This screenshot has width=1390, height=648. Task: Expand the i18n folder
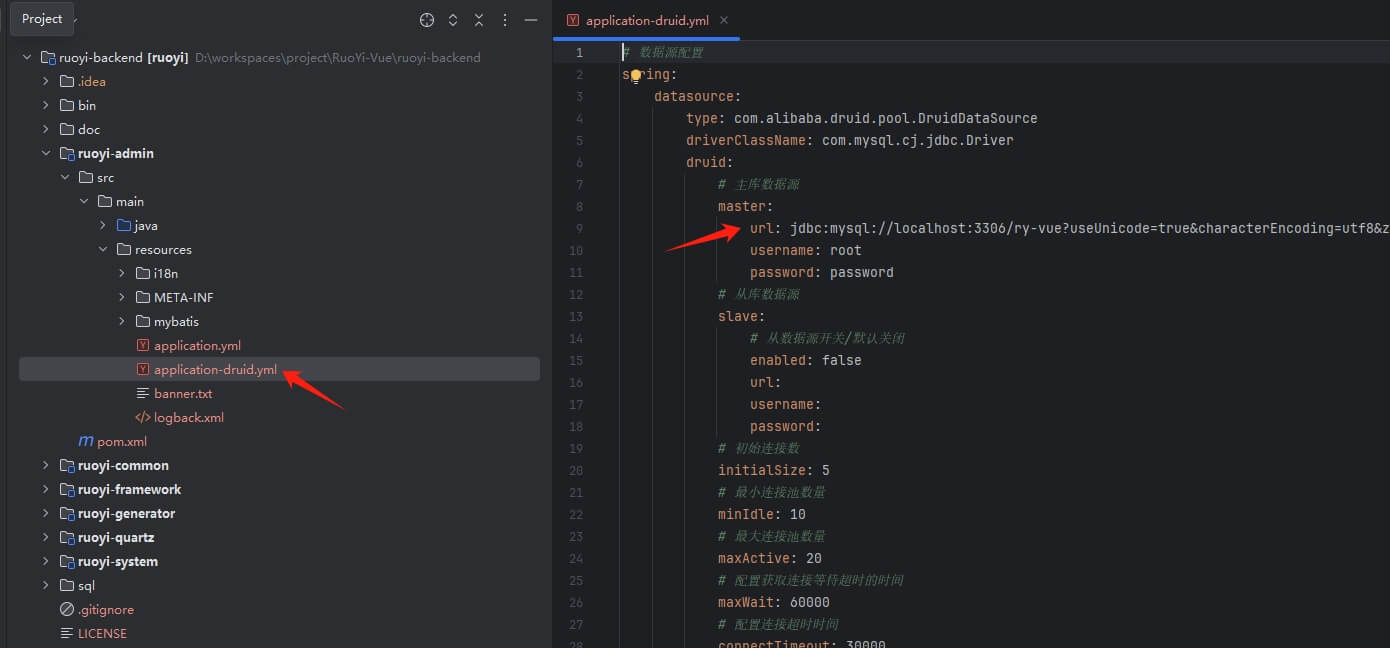(x=122, y=274)
